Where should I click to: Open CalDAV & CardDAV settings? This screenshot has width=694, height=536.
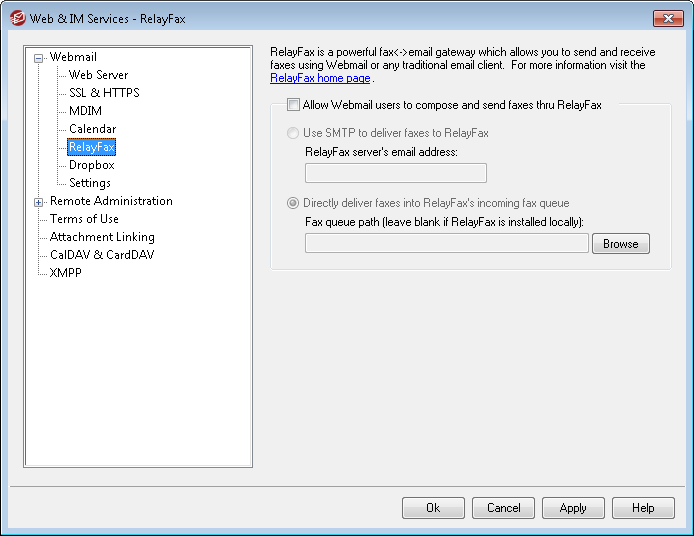[102, 255]
